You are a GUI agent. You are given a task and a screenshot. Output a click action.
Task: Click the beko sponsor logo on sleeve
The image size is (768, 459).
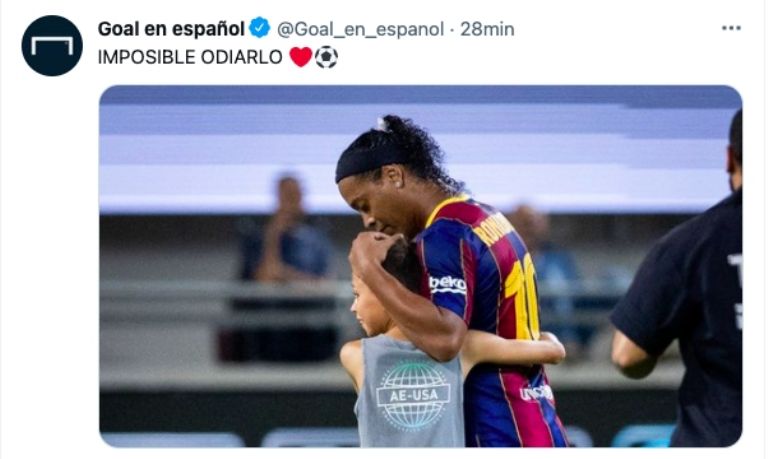pos(447,284)
